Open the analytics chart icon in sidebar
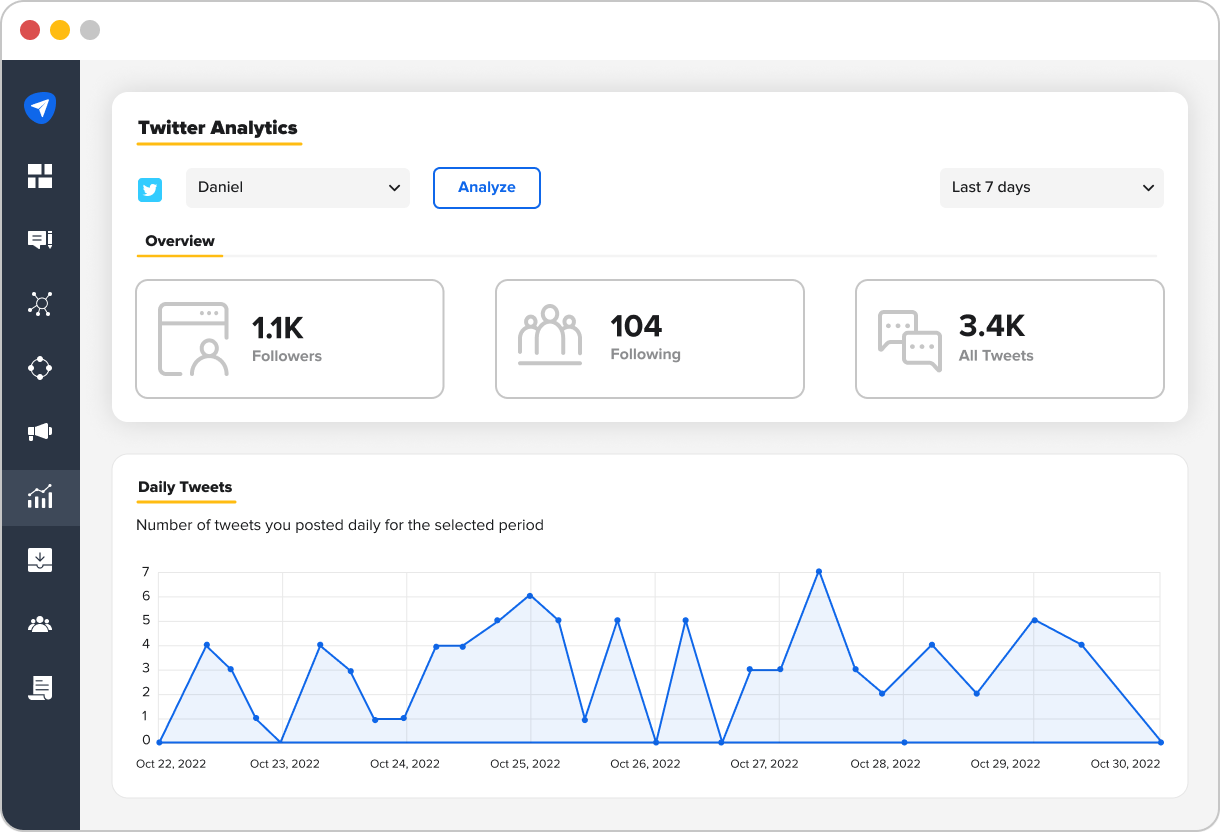Image resolution: width=1220 pixels, height=832 pixels. (40, 496)
